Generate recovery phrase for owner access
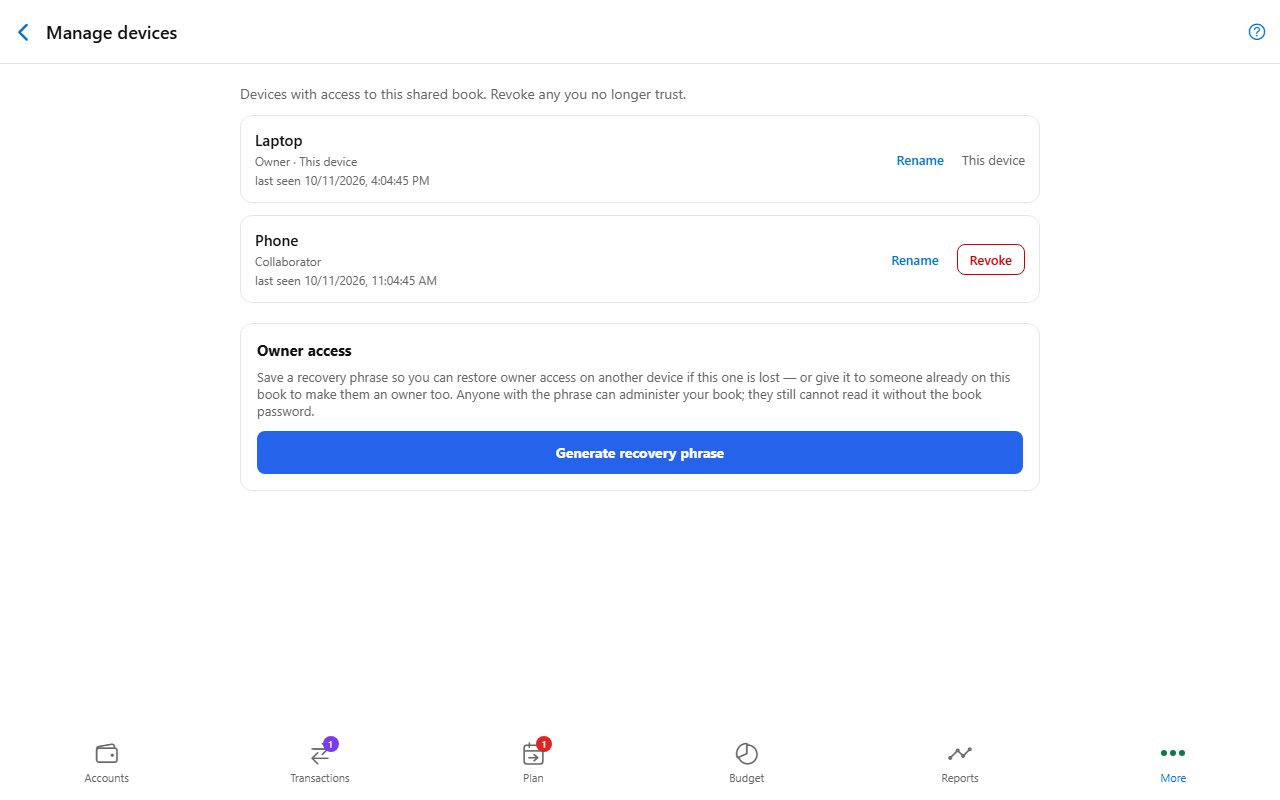 coord(640,453)
